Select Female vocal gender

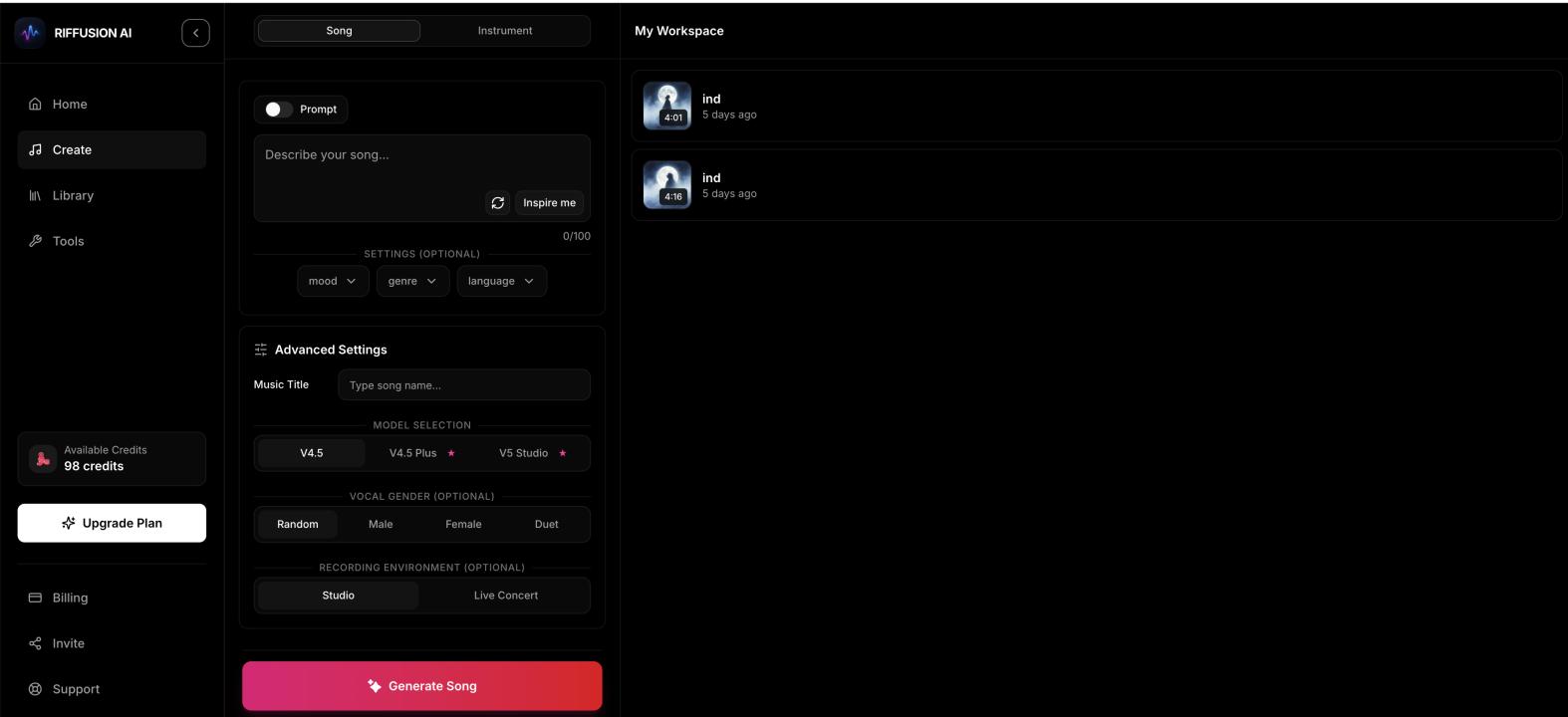click(463, 524)
